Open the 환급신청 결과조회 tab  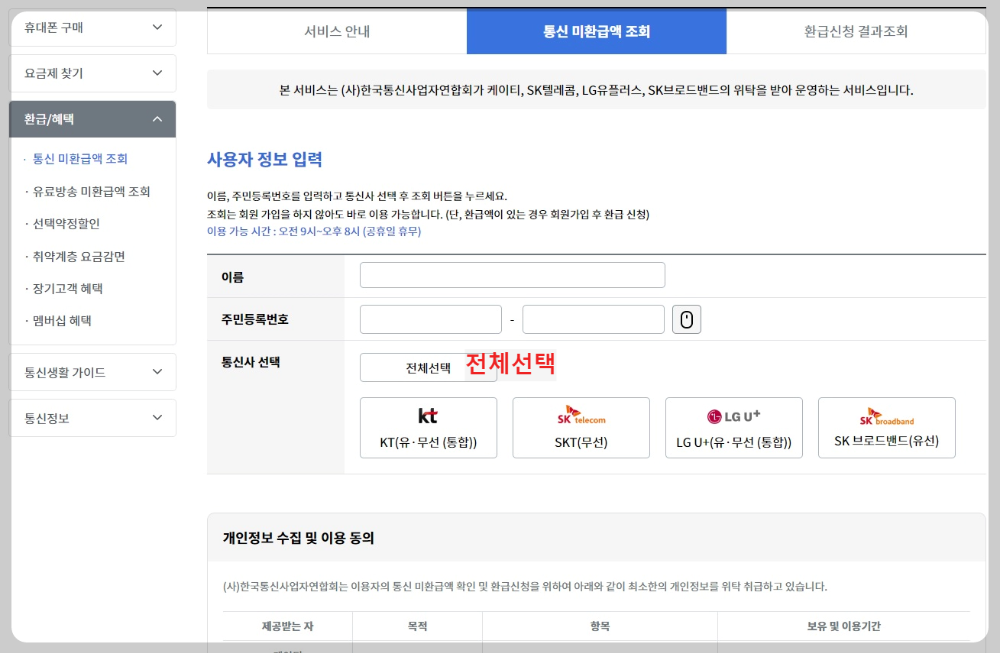857,31
